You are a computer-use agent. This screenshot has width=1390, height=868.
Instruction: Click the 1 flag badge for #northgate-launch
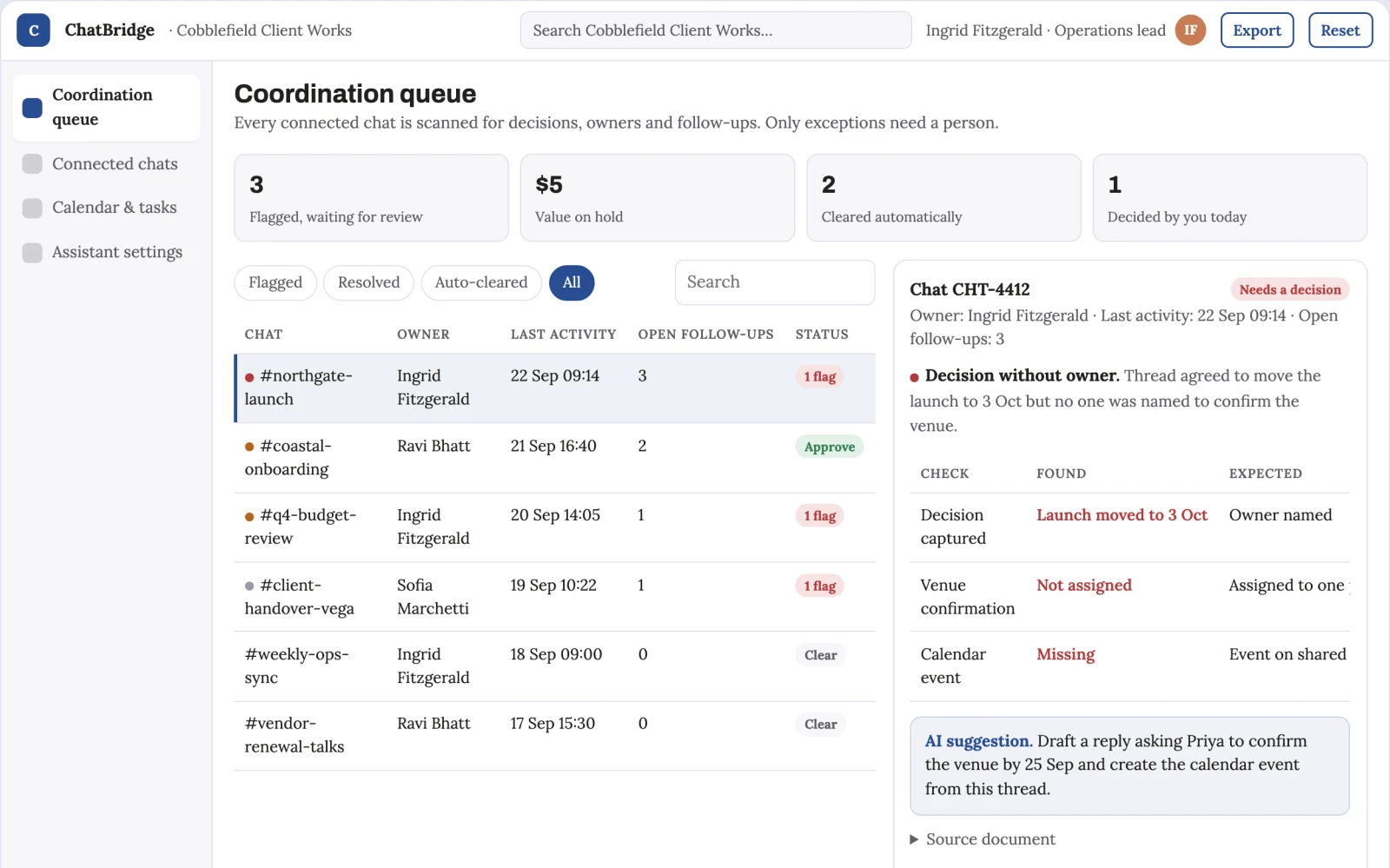click(819, 376)
